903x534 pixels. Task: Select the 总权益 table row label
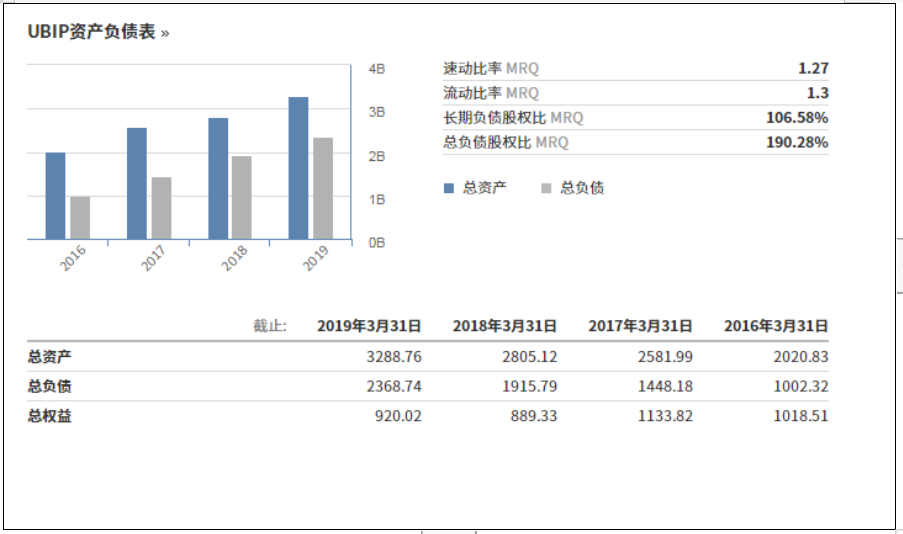(50, 416)
